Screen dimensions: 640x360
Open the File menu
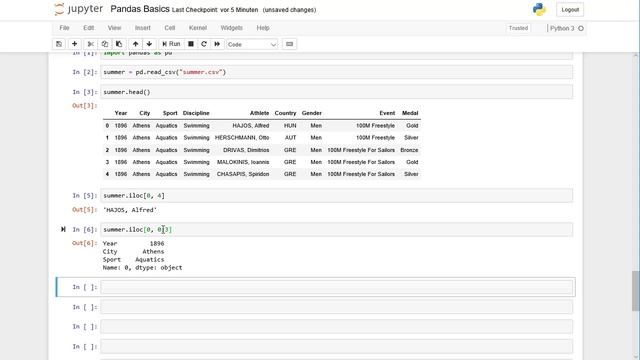click(x=64, y=28)
